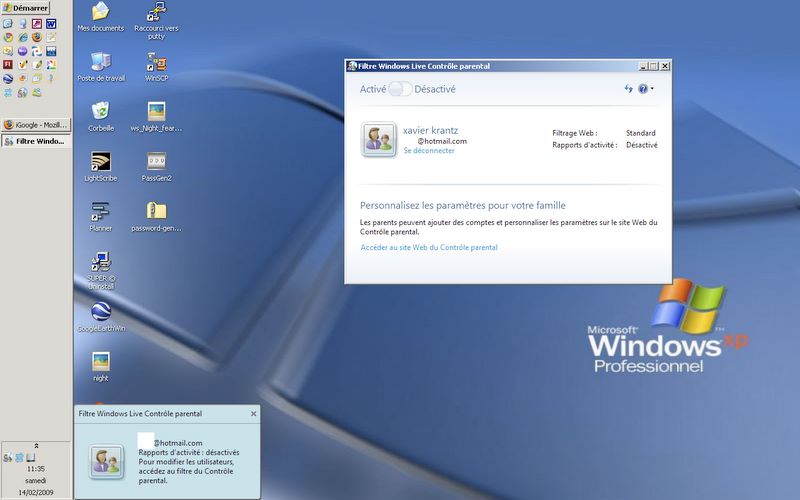Select the SUPER © Uninstall desktop icon
This screenshot has height=500, width=800.
click(x=101, y=270)
